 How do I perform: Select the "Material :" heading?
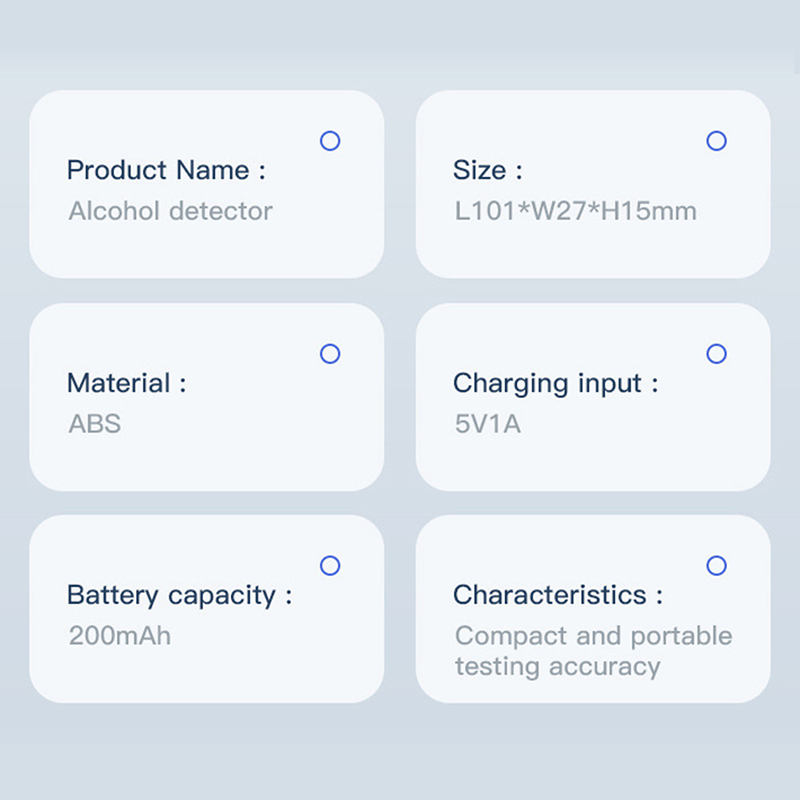[126, 383]
